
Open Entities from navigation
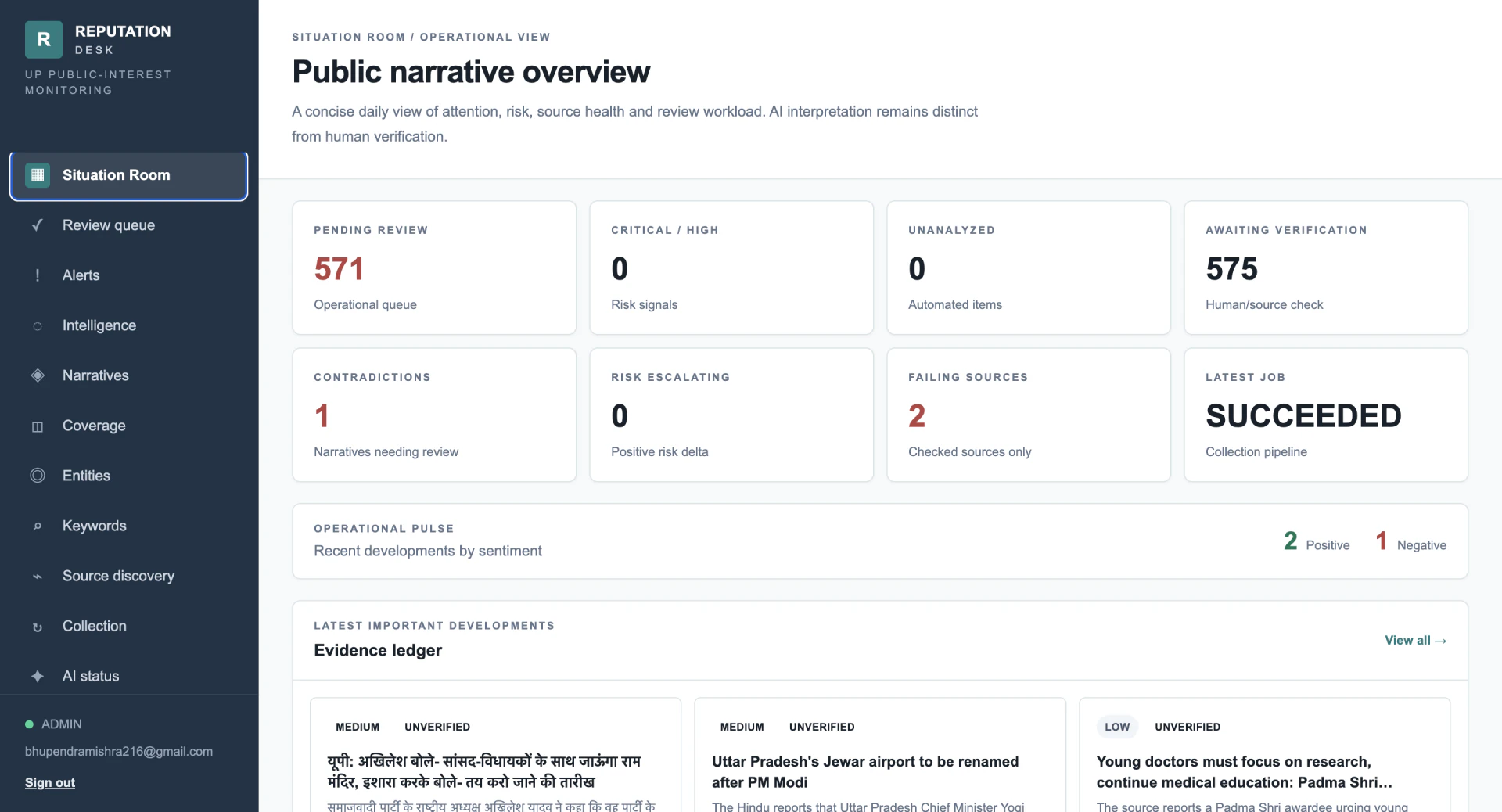point(129,476)
